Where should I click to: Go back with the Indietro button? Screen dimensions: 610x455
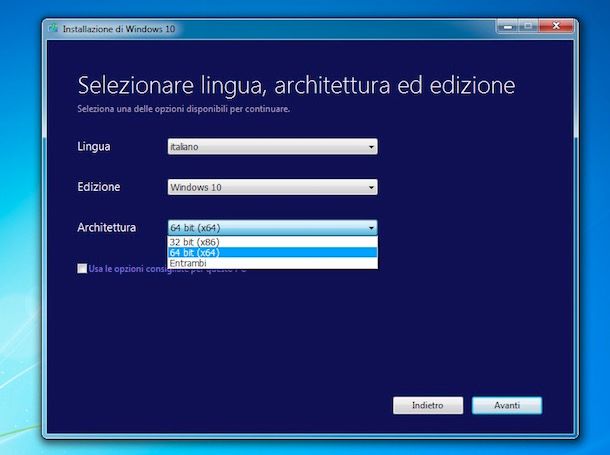click(428, 405)
